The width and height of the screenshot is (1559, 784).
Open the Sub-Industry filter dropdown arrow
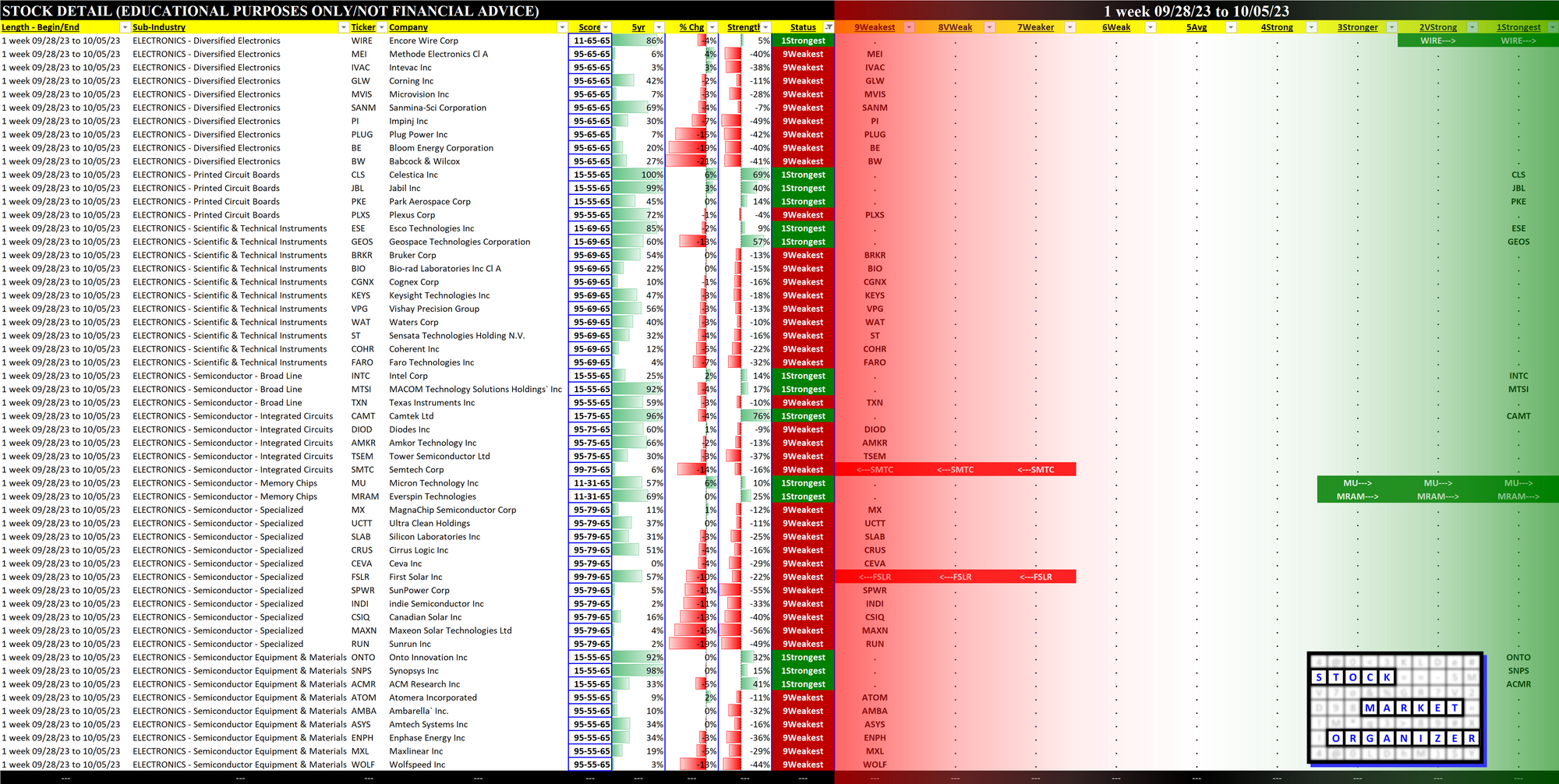344,27
